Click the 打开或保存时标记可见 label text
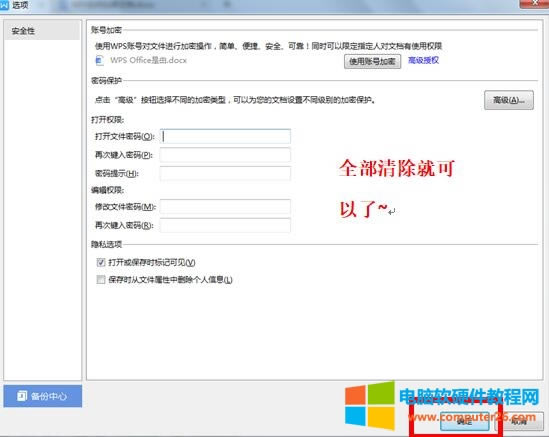Image resolution: width=549 pixels, height=437 pixels. pos(152,262)
